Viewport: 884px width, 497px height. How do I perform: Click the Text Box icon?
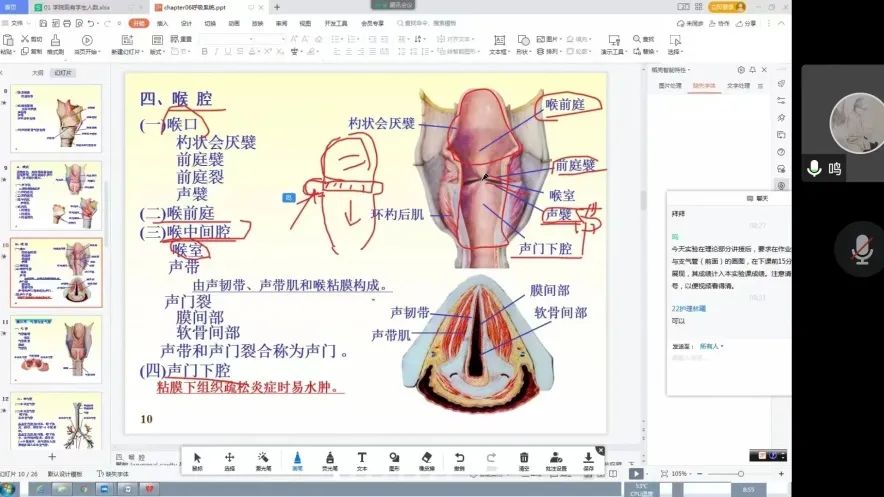pos(499,40)
